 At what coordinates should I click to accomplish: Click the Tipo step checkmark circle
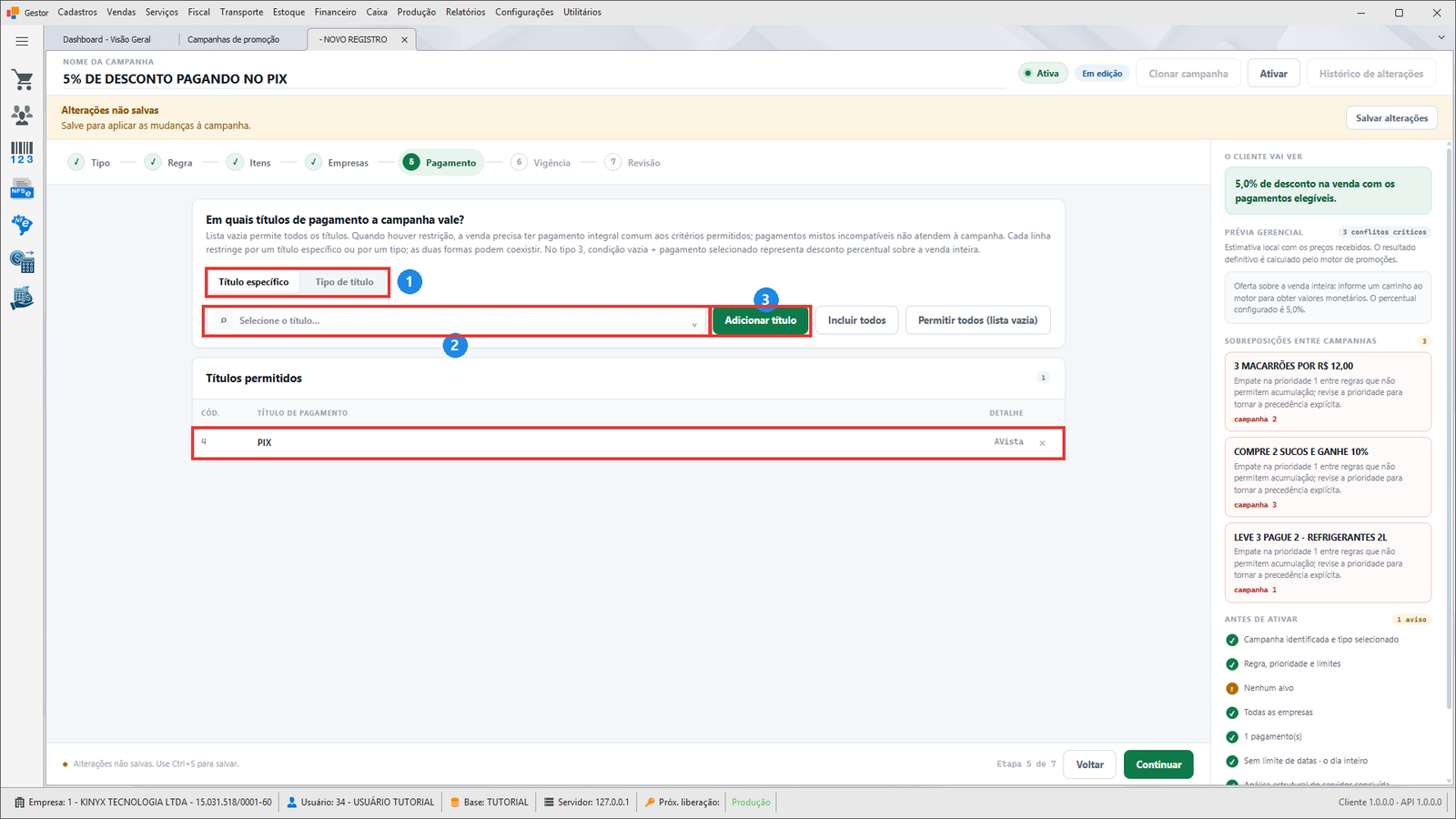coord(76,162)
